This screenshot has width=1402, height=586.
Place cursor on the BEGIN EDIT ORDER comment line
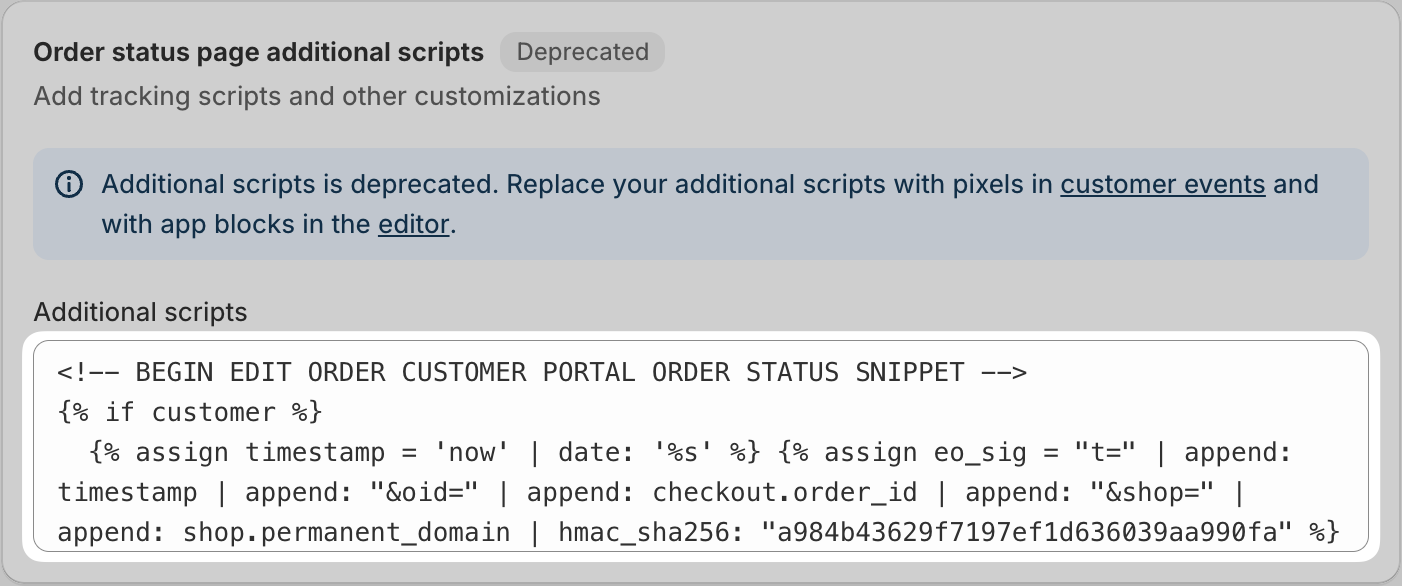pyautogui.click(x=542, y=373)
